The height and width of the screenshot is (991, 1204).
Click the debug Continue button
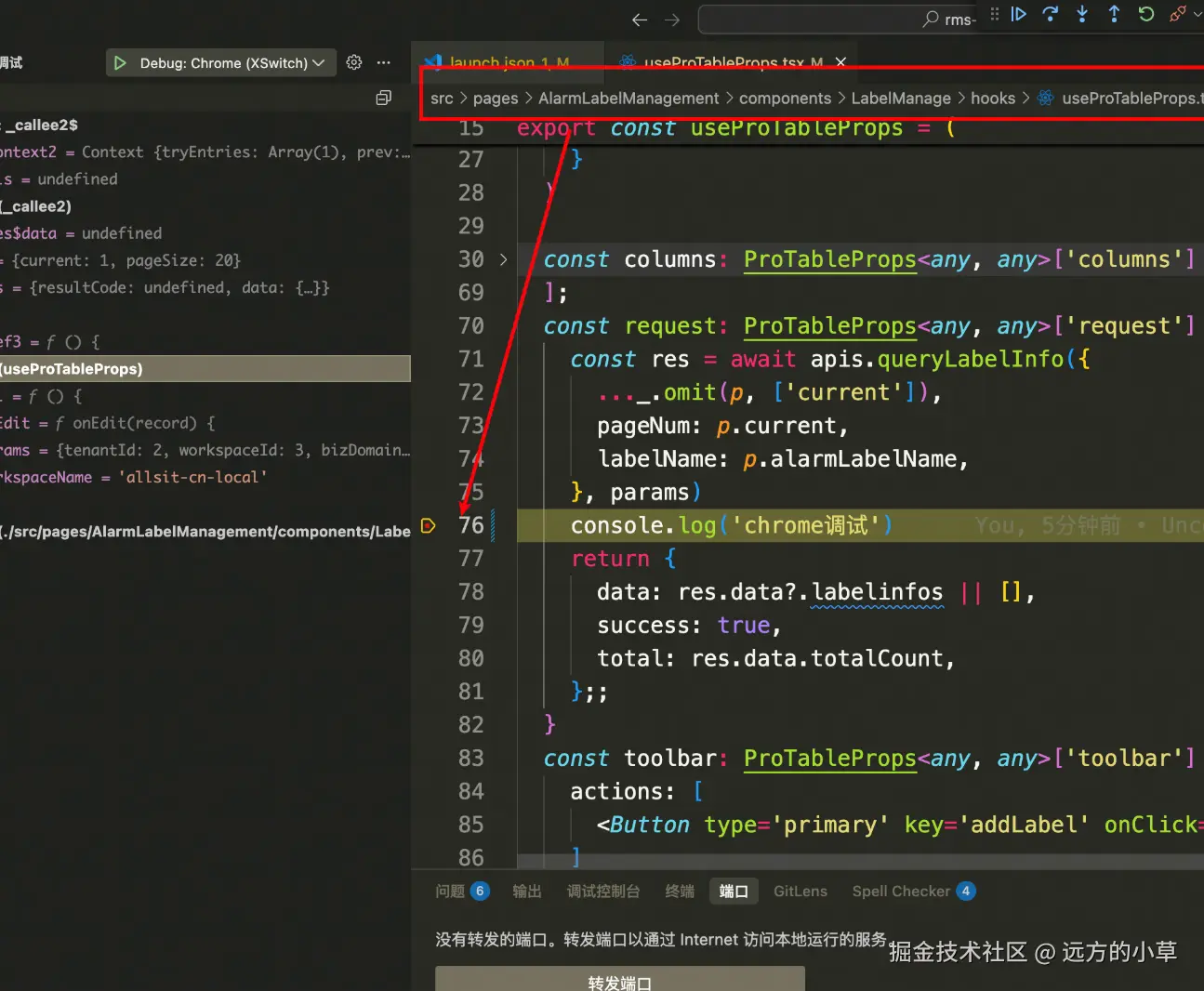click(x=1019, y=14)
